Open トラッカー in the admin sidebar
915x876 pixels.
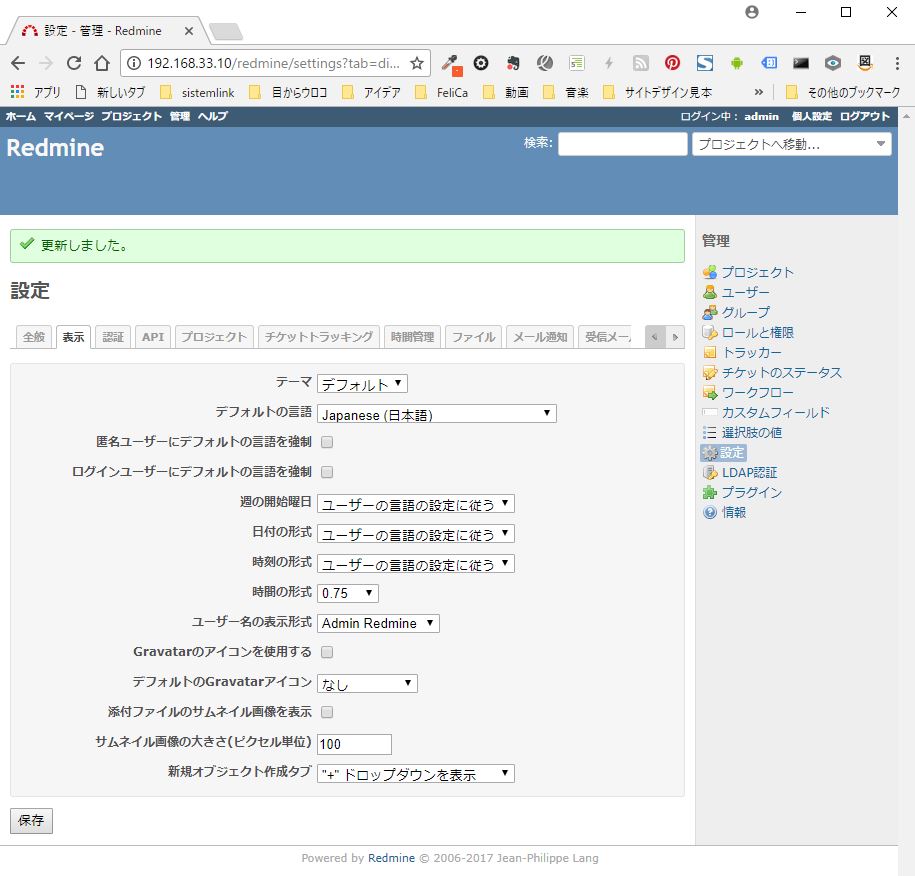point(752,352)
